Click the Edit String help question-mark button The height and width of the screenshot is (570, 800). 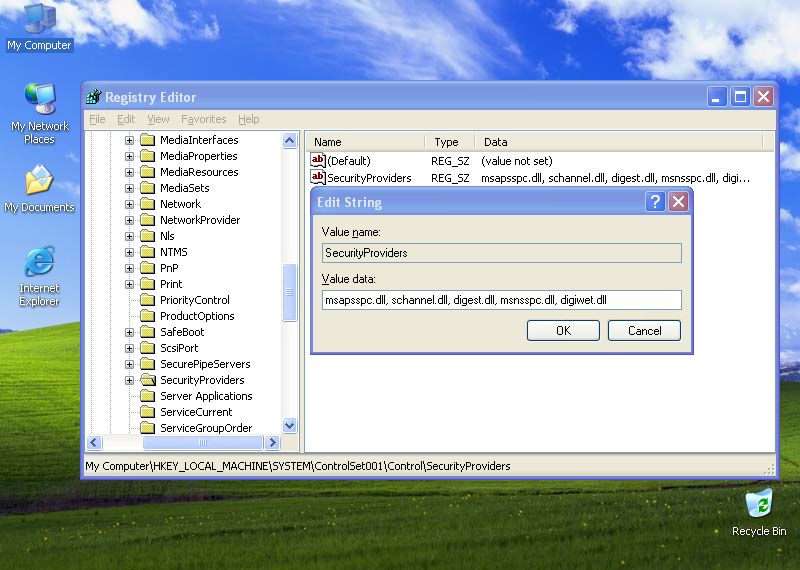pos(655,202)
